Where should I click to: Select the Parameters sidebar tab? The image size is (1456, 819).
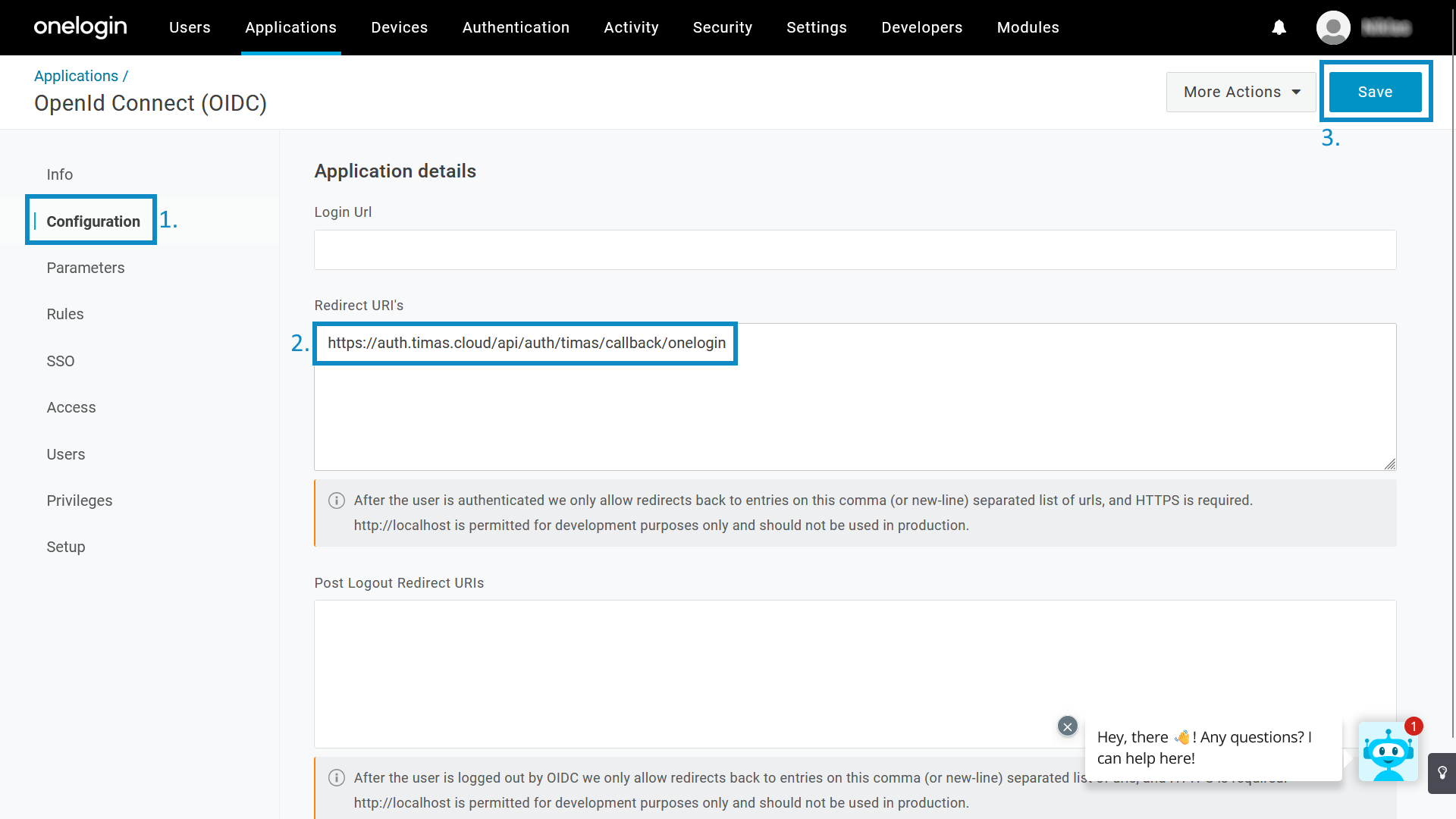coord(86,268)
